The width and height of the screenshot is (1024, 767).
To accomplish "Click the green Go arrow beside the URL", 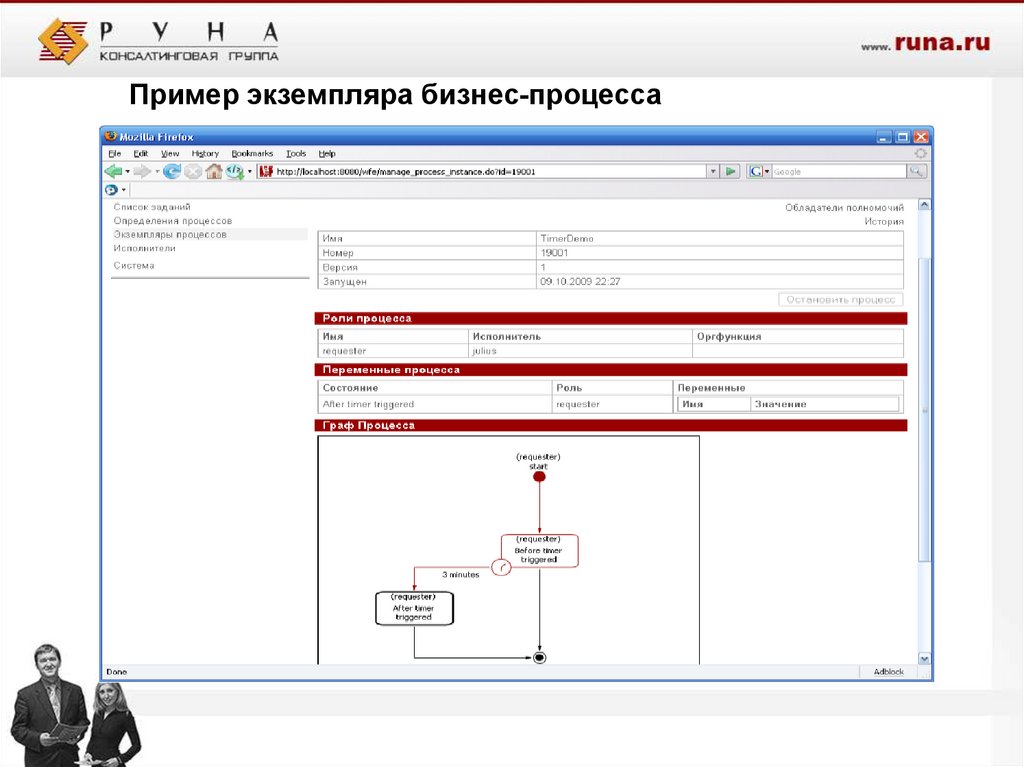I will tap(731, 171).
